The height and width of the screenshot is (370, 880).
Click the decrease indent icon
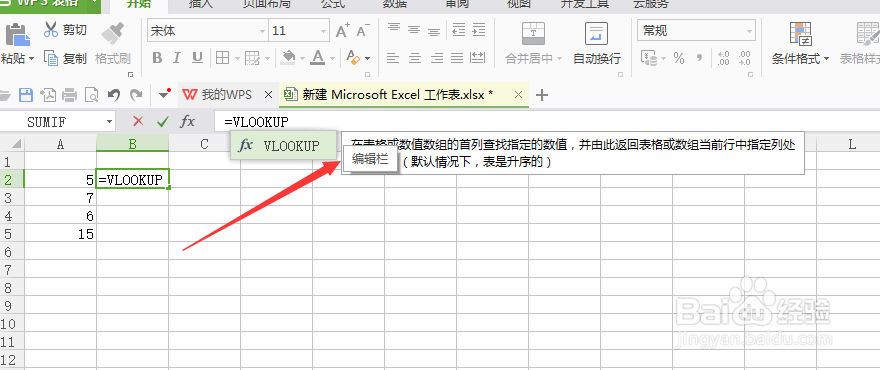pos(459,30)
